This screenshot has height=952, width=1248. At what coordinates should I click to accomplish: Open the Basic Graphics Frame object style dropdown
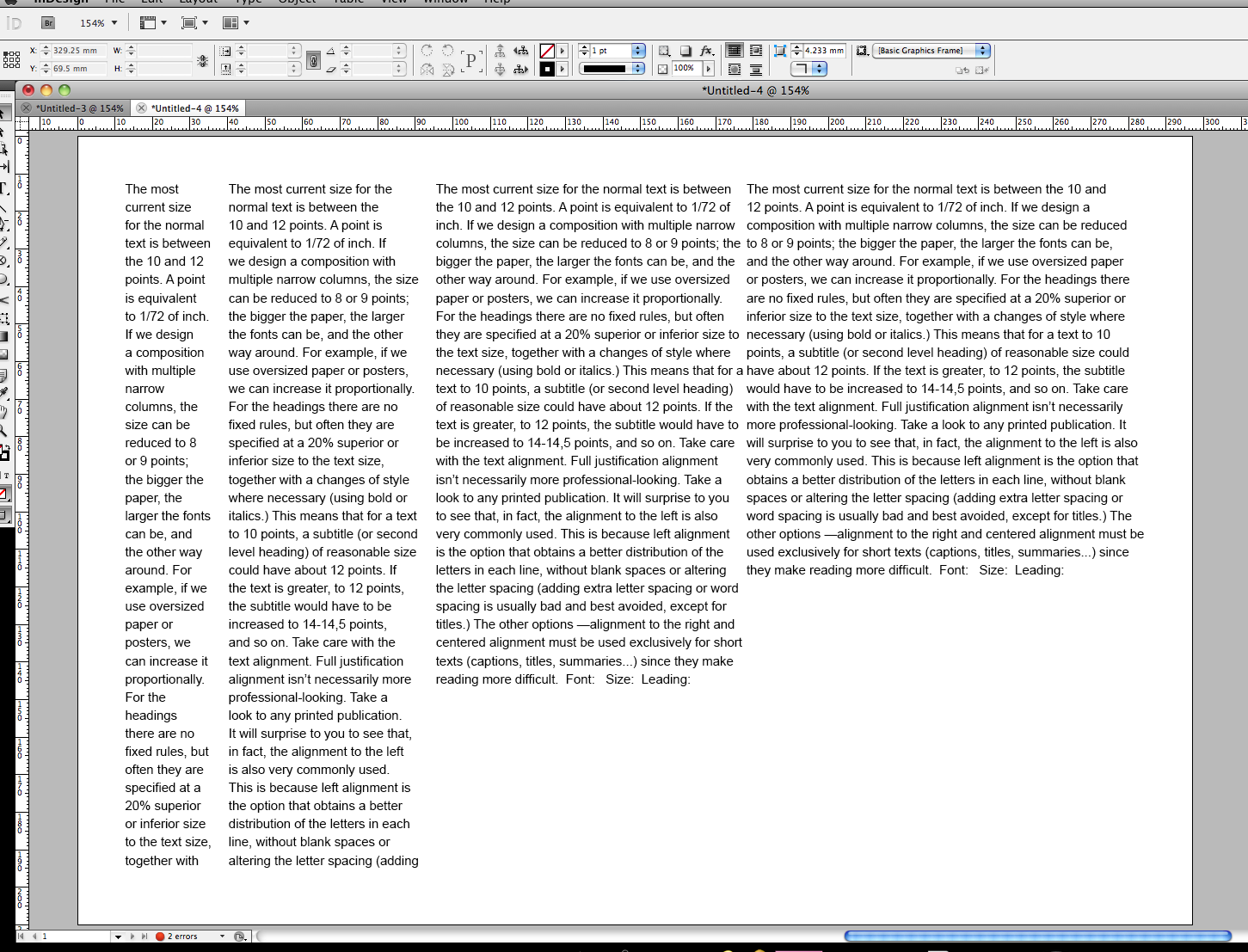pos(983,51)
